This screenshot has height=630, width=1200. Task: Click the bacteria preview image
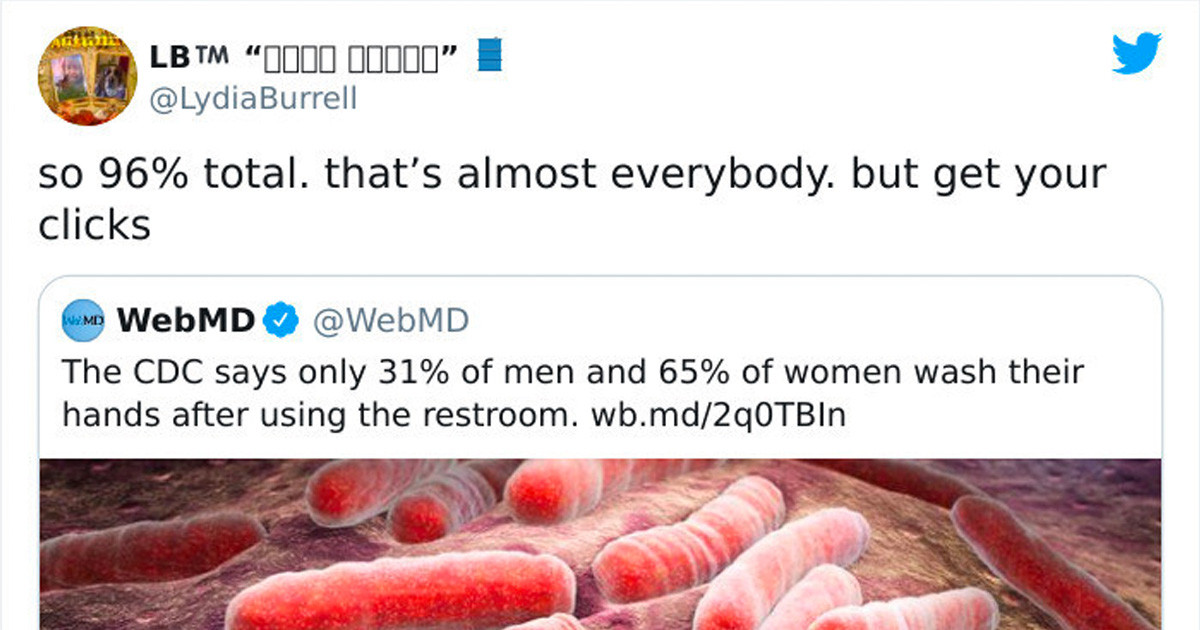pyautogui.click(x=600, y=545)
